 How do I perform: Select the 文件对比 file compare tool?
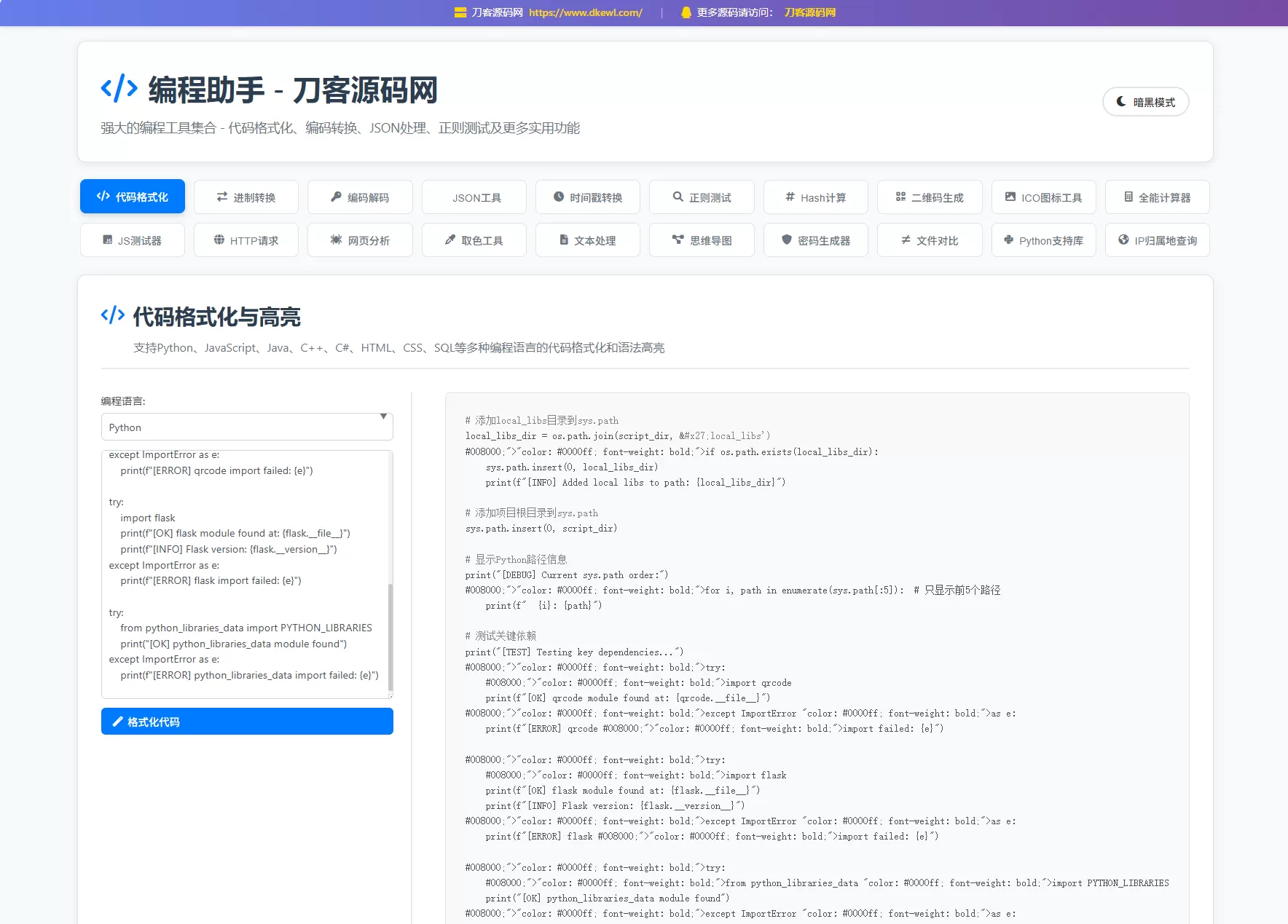pyautogui.click(x=930, y=240)
